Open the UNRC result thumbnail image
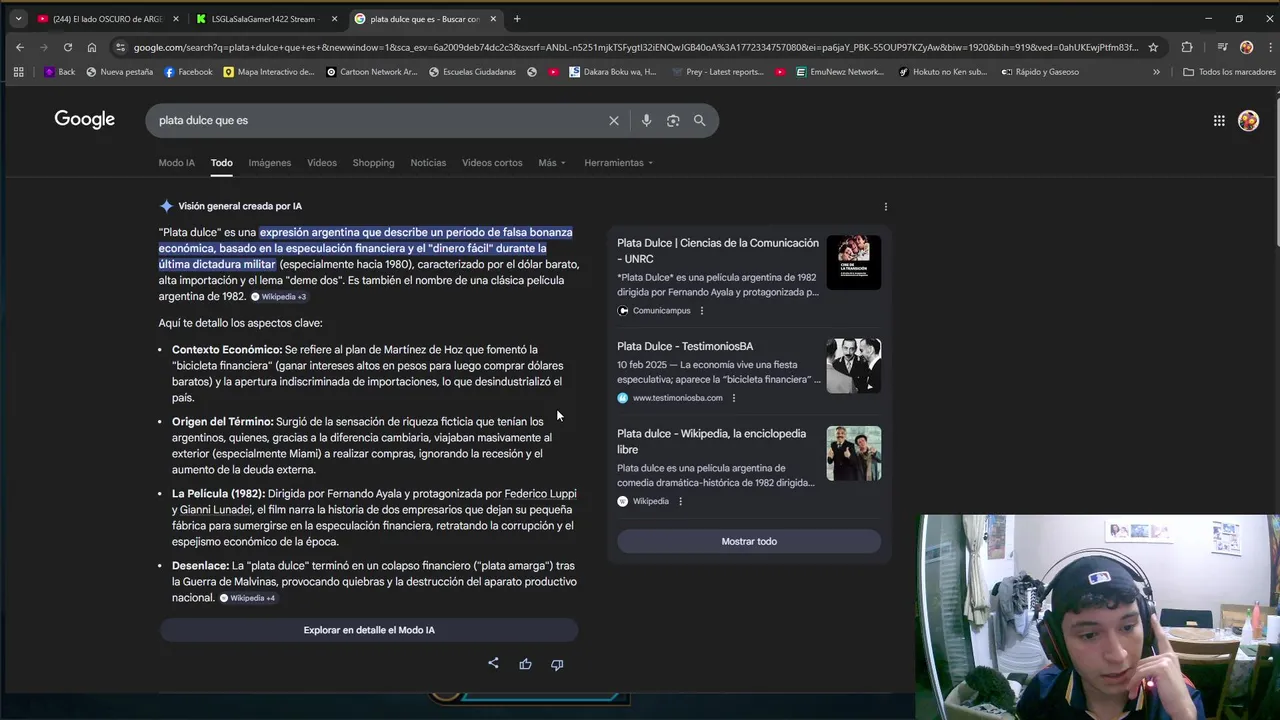The height and width of the screenshot is (720, 1280). point(854,263)
